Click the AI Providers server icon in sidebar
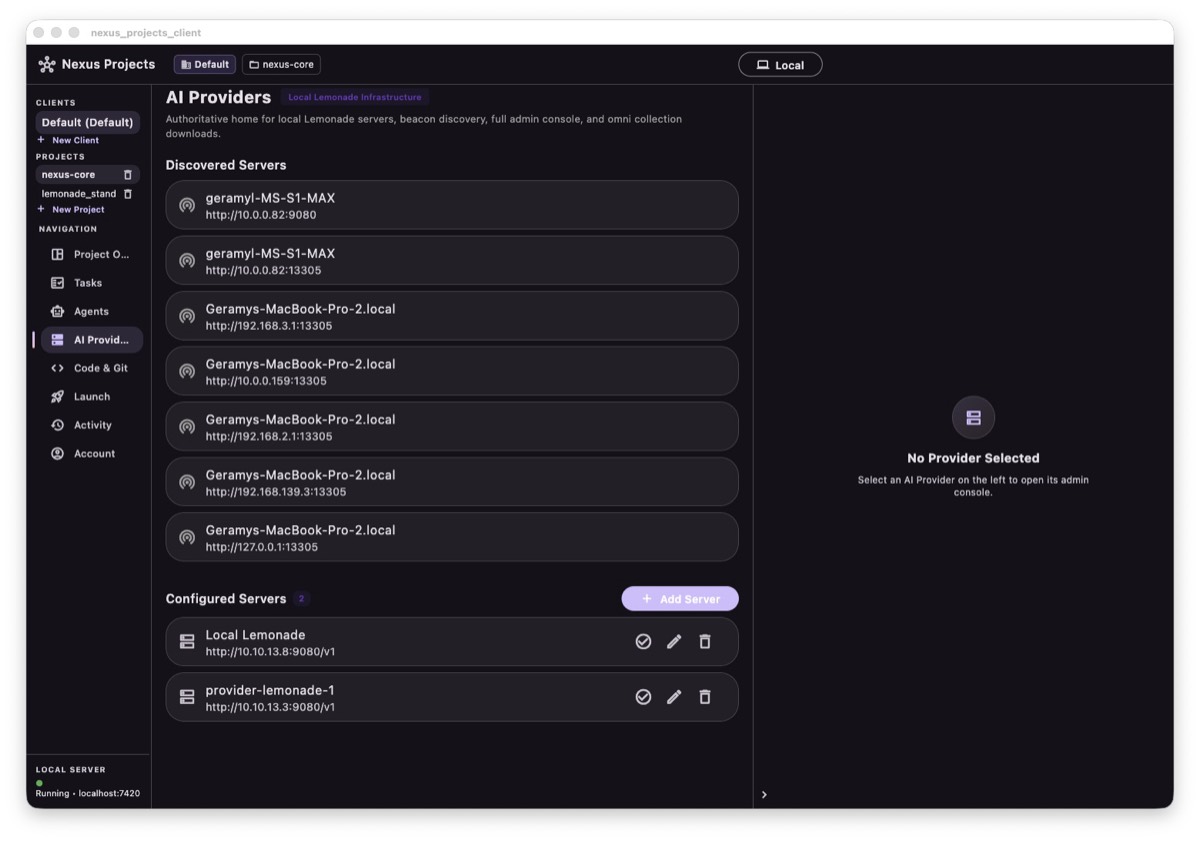The height and width of the screenshot is (841, 1200). (57, 340)
